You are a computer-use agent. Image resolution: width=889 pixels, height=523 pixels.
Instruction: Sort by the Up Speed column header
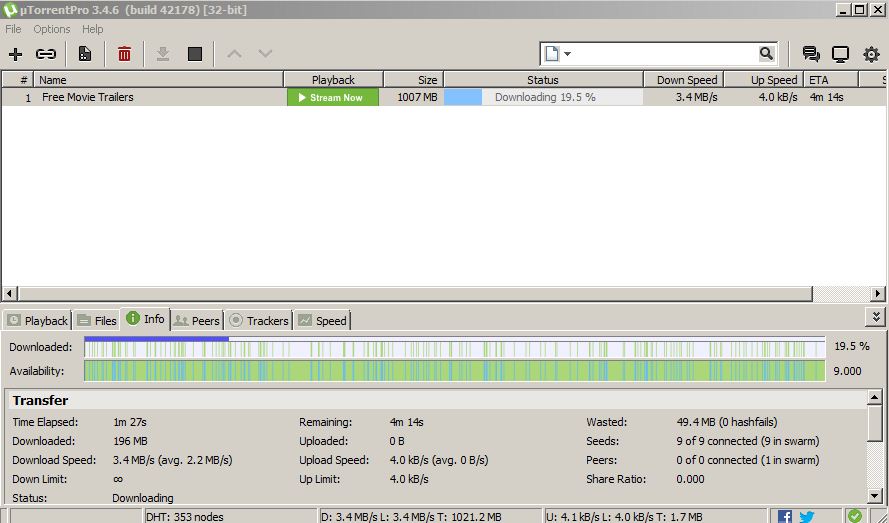[x=764, y=79]
